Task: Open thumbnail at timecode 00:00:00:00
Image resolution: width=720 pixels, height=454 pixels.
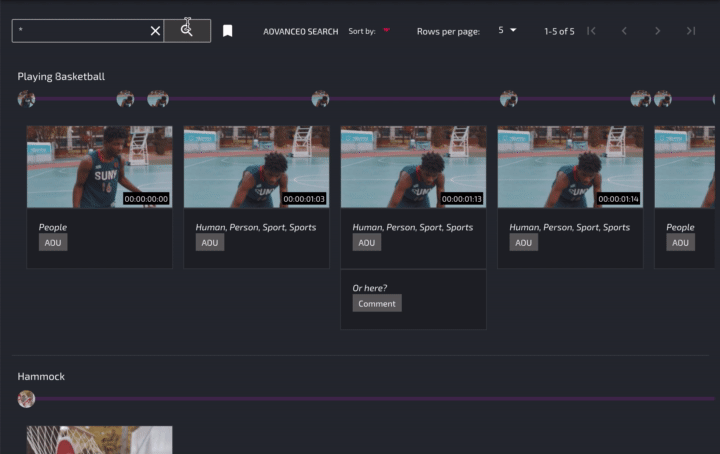Action: click(99, 166)
